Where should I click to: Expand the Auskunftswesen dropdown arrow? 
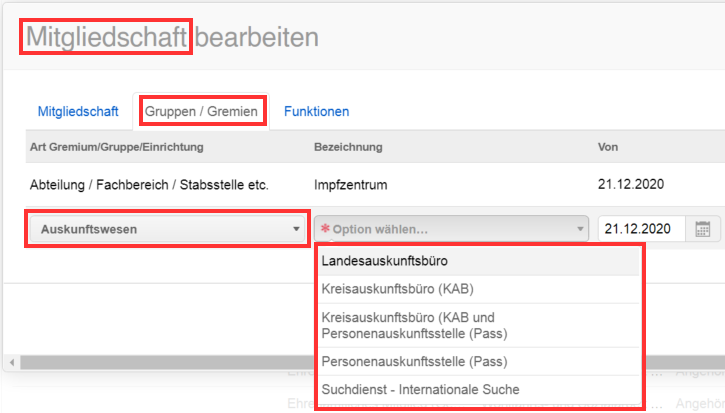(x=296, y=229)
